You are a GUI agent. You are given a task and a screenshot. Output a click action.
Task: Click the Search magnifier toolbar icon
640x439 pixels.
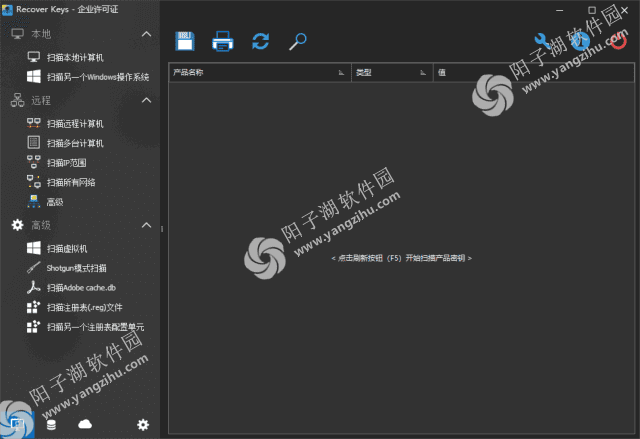[298, 41]
